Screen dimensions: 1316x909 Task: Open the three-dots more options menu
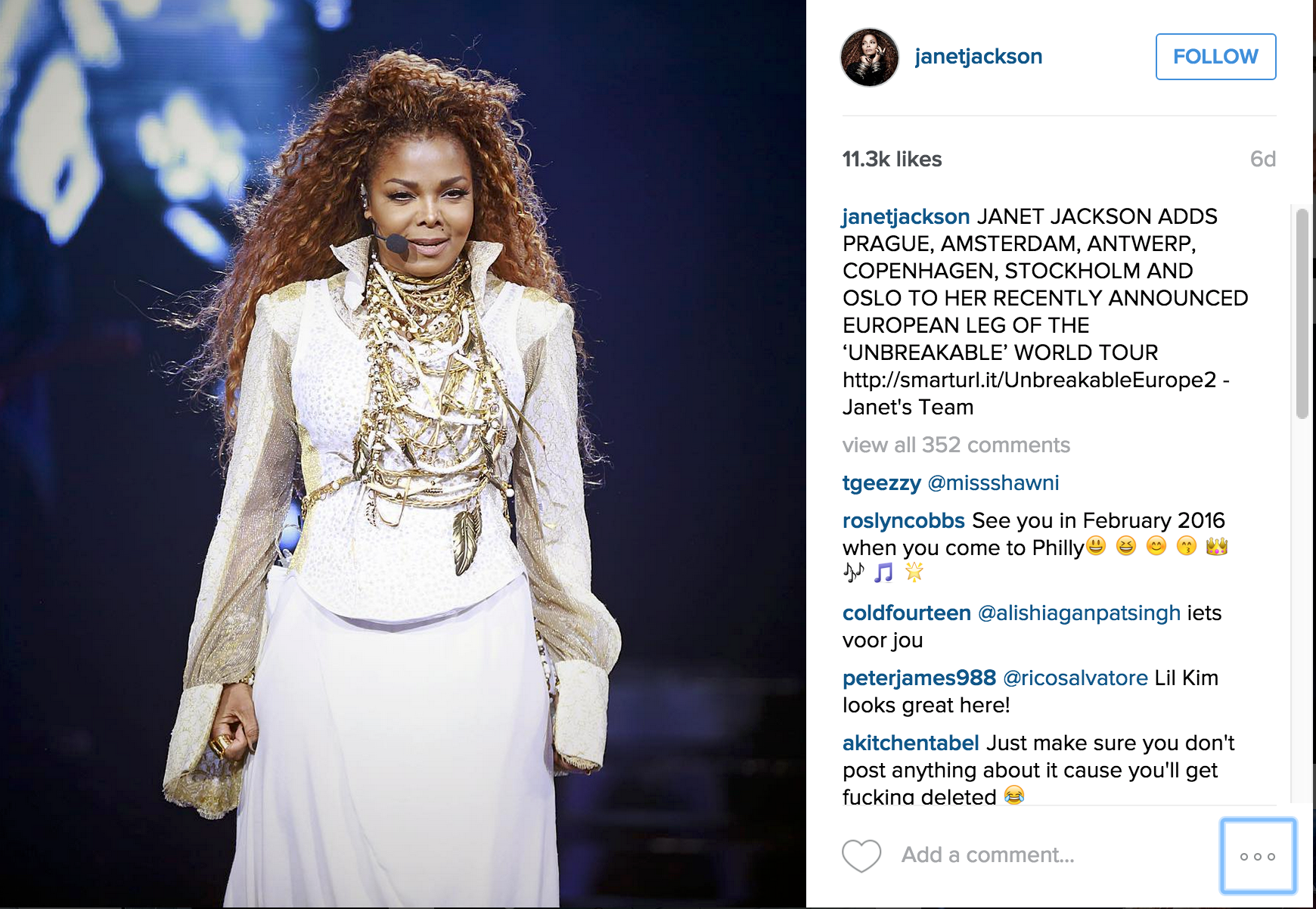(1258, 856)
